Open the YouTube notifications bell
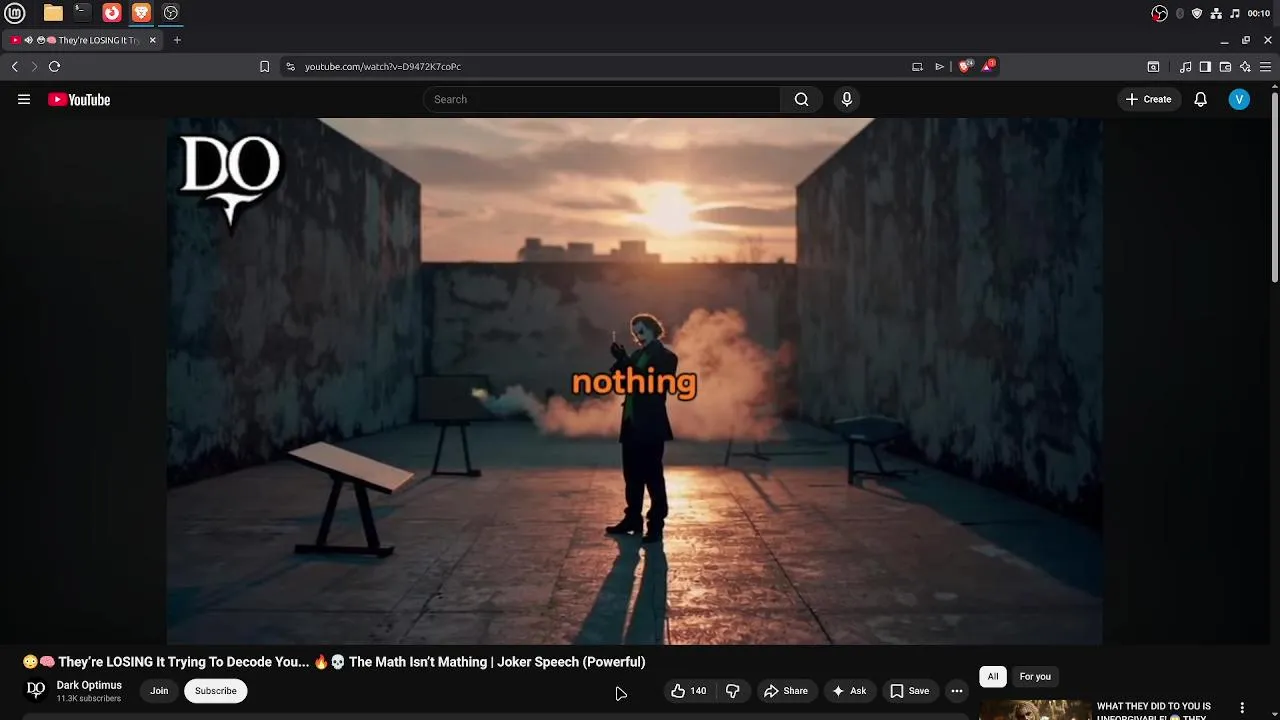The height and width of the screenshot is (720, 1280). 1201,99
